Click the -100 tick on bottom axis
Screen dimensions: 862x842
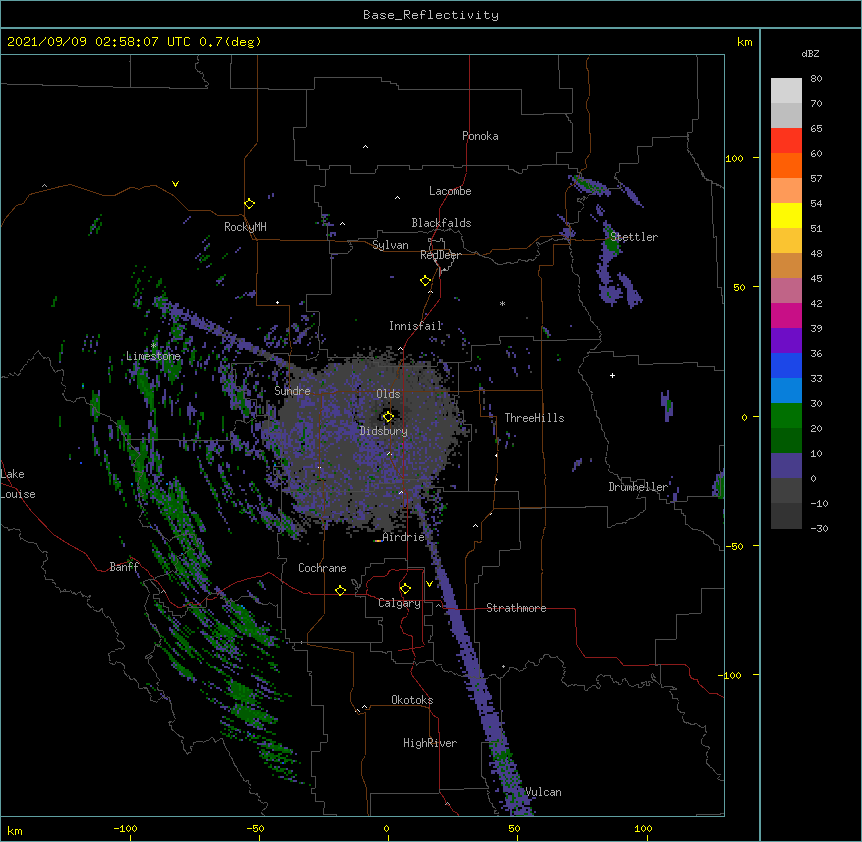pyautogui.click(x=125, y=828)
